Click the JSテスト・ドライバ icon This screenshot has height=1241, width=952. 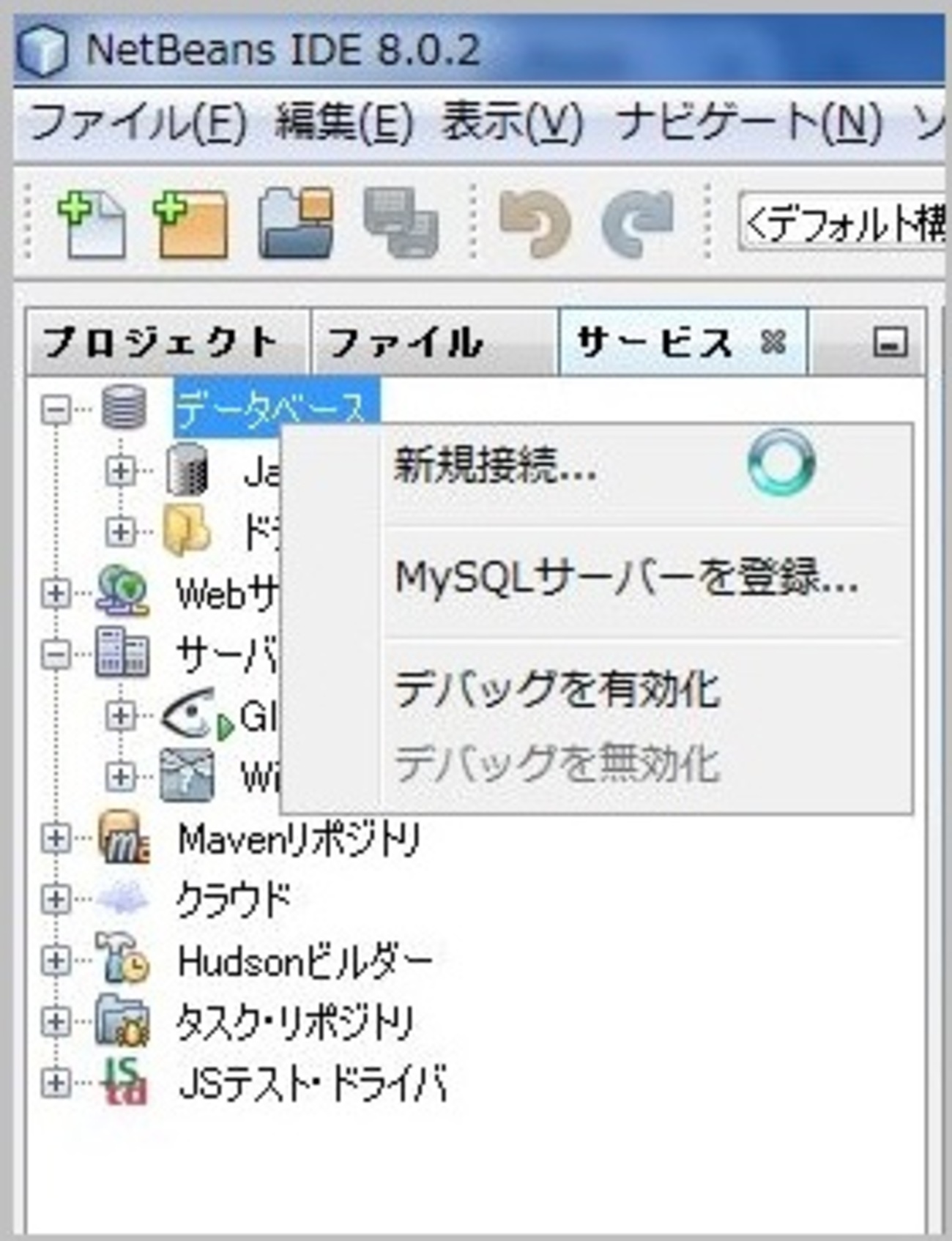tap(124, 1082)
